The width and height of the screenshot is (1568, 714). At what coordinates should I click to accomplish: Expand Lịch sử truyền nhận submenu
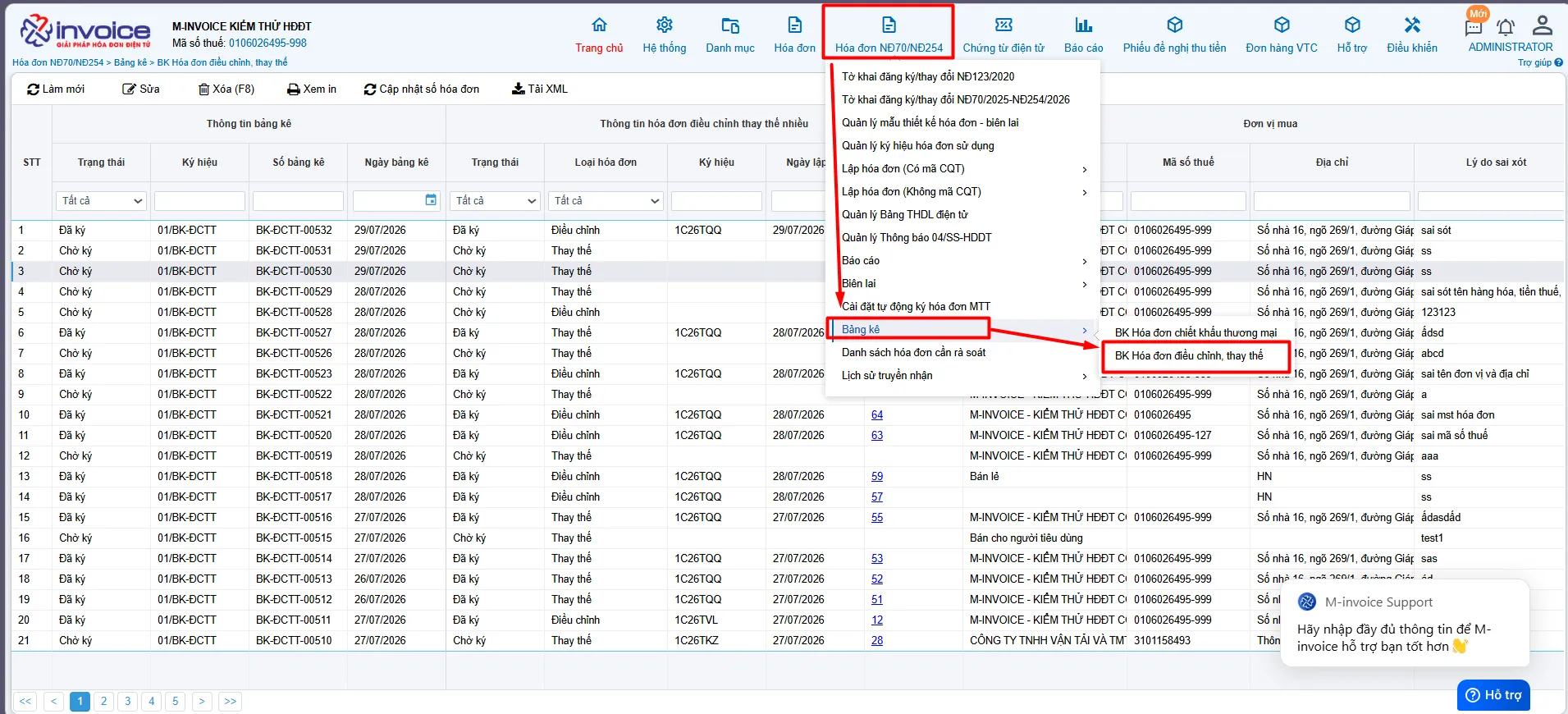pyautogui.click(x=962, y=375)
